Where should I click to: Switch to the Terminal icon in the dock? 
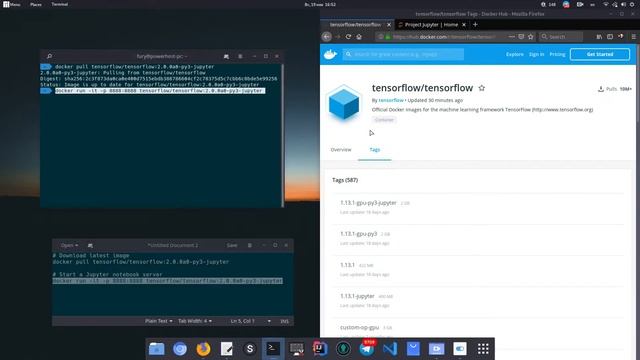click(x=273, y=349)
